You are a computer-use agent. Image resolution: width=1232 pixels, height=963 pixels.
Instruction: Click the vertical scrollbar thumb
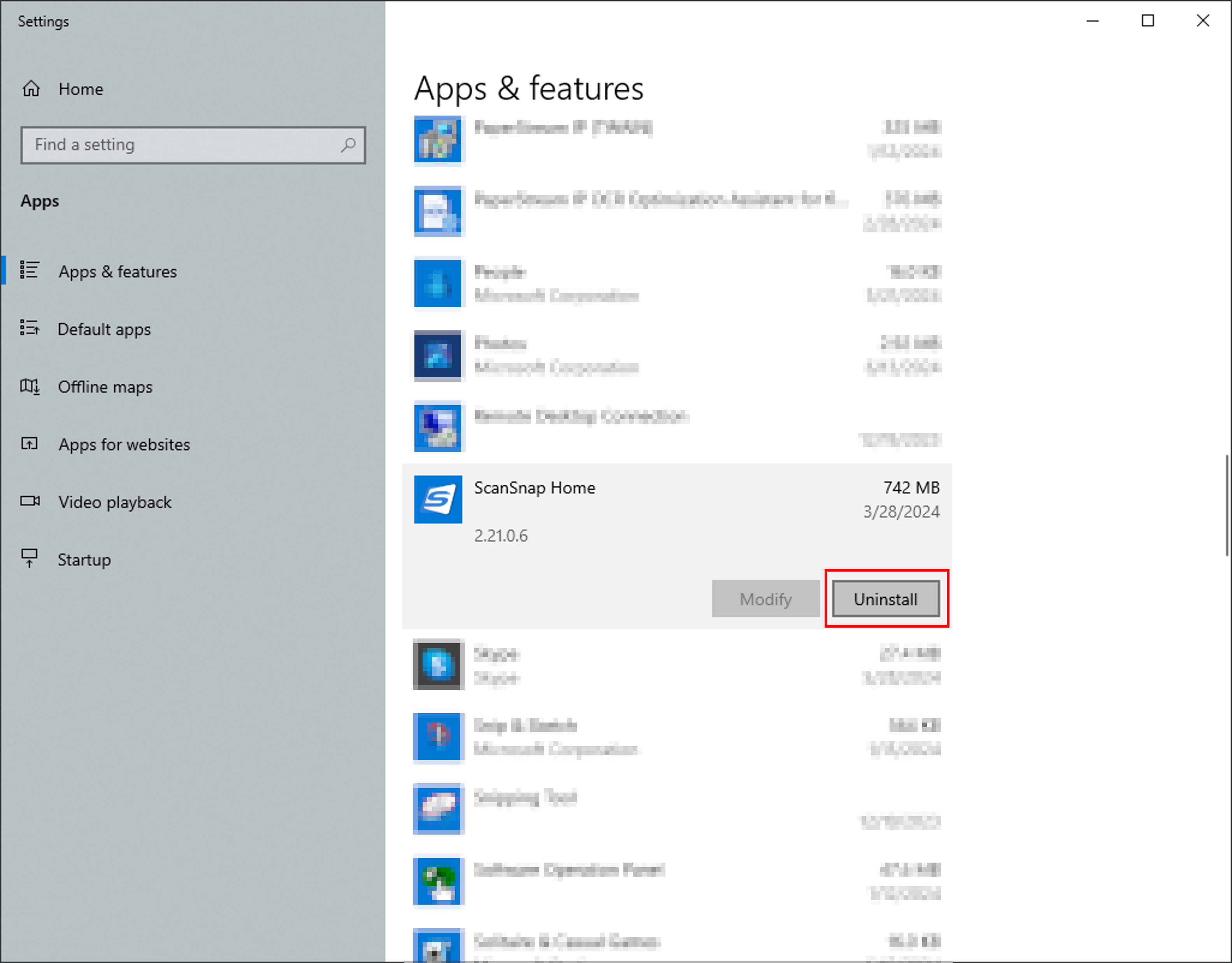pyautogui.click(x=1227, y=505)
